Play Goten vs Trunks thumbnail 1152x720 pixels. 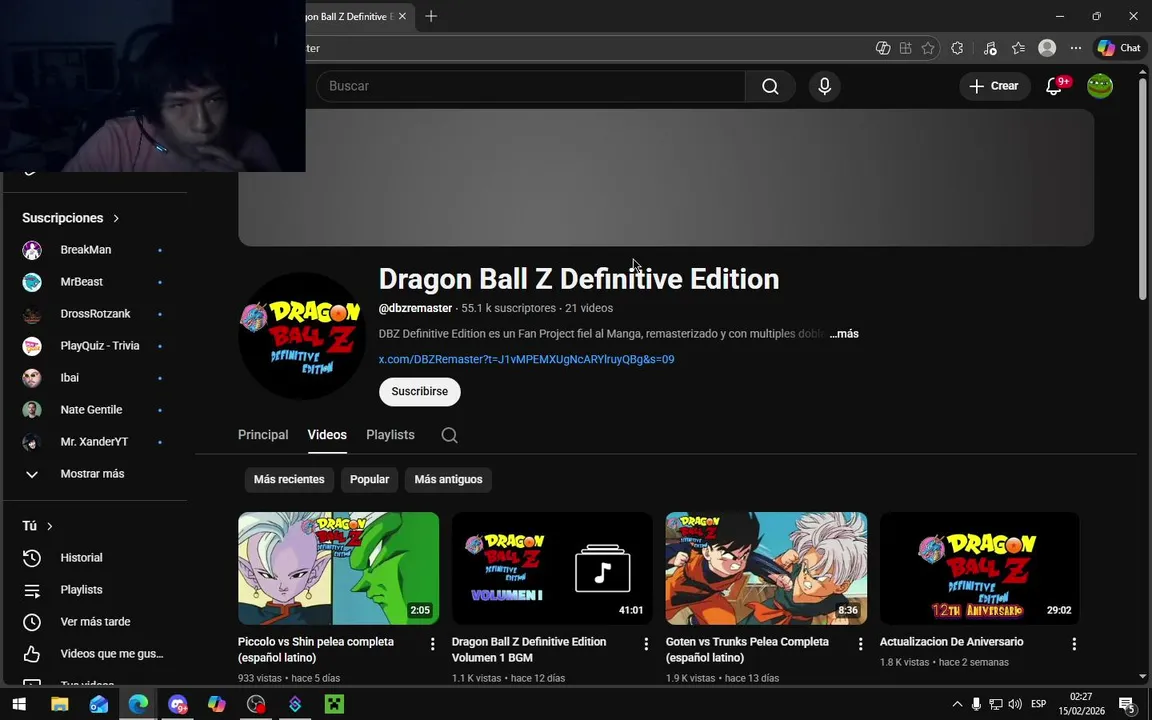[x=766, y=569]
